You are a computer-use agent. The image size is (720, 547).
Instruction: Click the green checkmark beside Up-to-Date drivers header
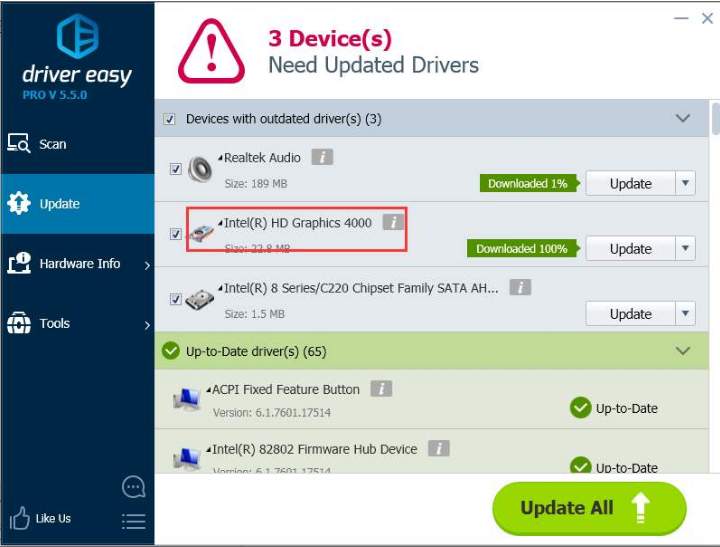171,351
